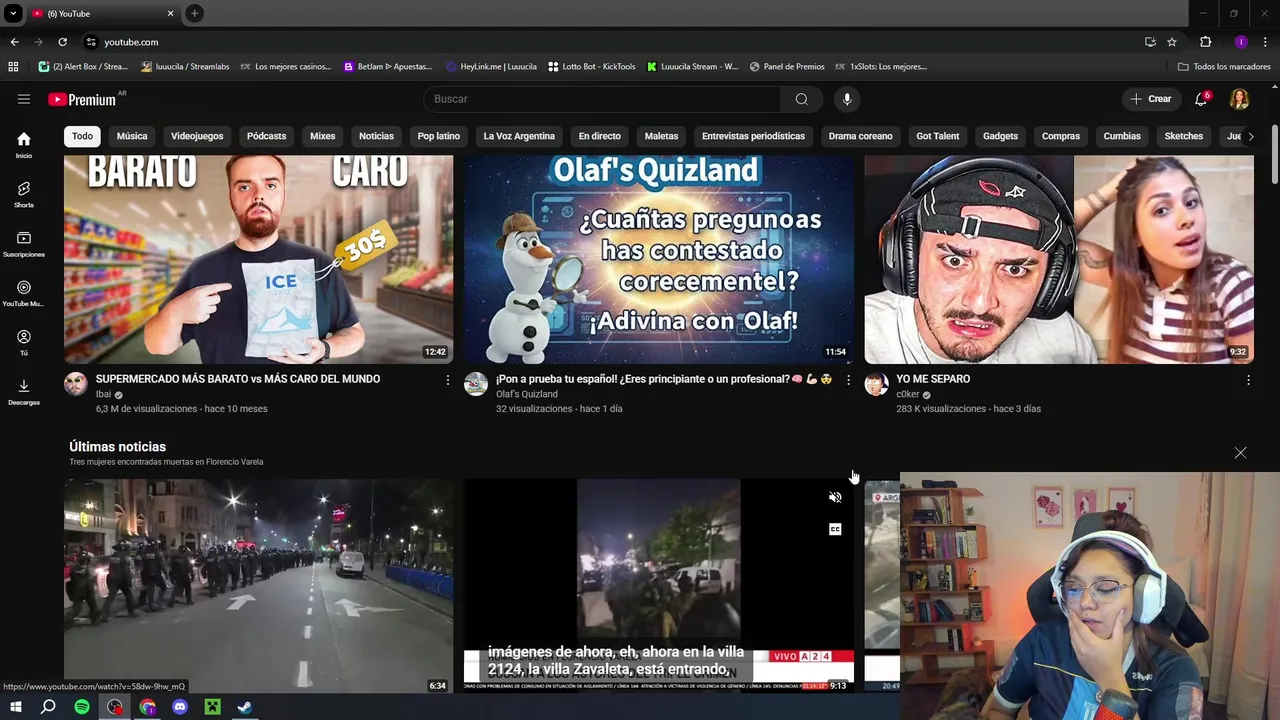Unmute the previewing news video
This screenshot has width=1280, height=720.
tap(835, 497)
